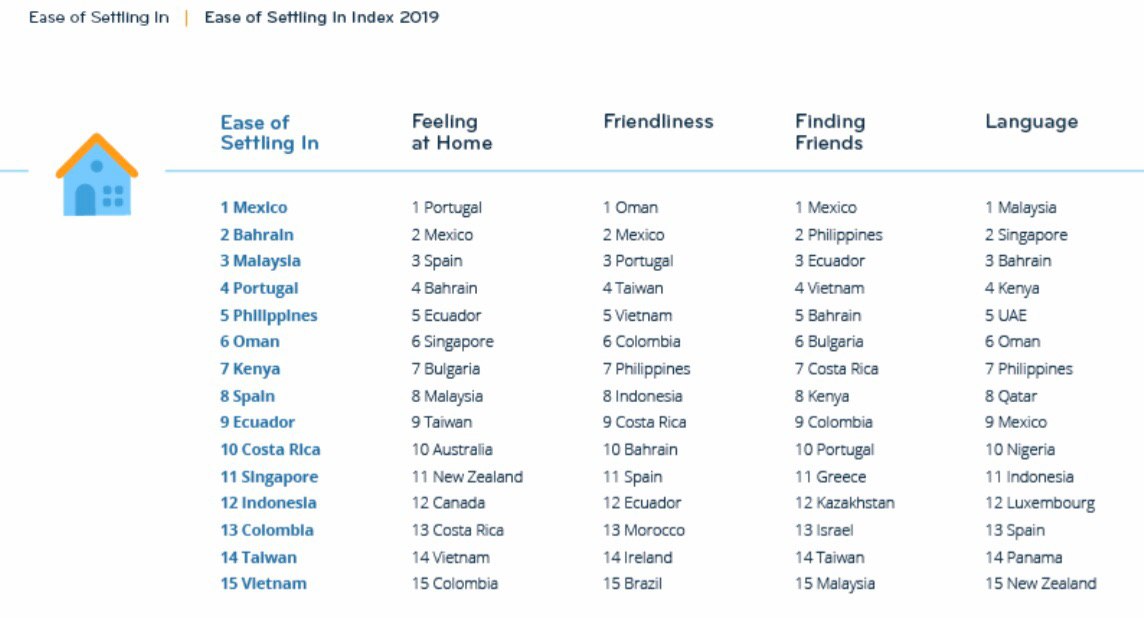Click 13 Morocco in the Friendliness list
The image size is (1144, 618).
click(x=644, y=530)
